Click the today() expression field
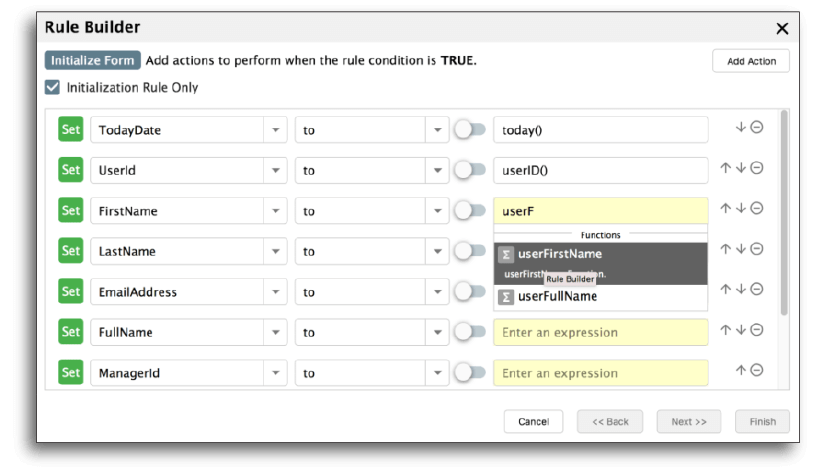Viewport: 816px width, 469px height. [601, 130]
